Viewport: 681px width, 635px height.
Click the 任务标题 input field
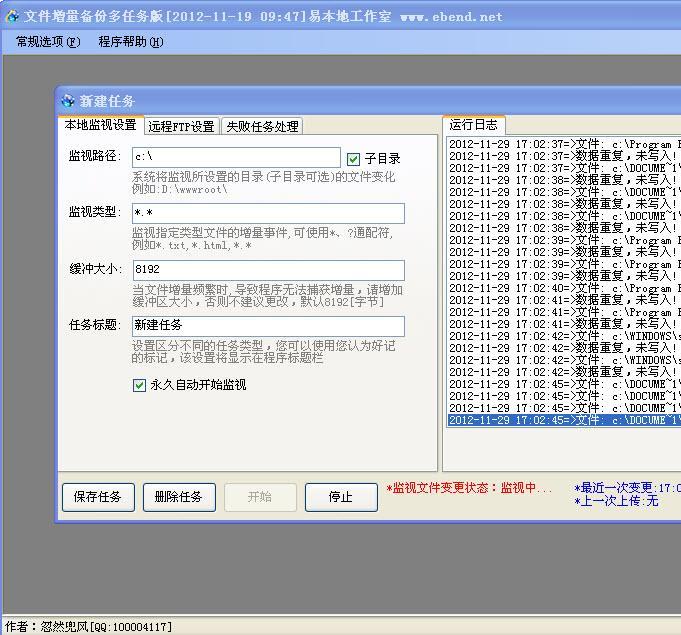point(268,326)
